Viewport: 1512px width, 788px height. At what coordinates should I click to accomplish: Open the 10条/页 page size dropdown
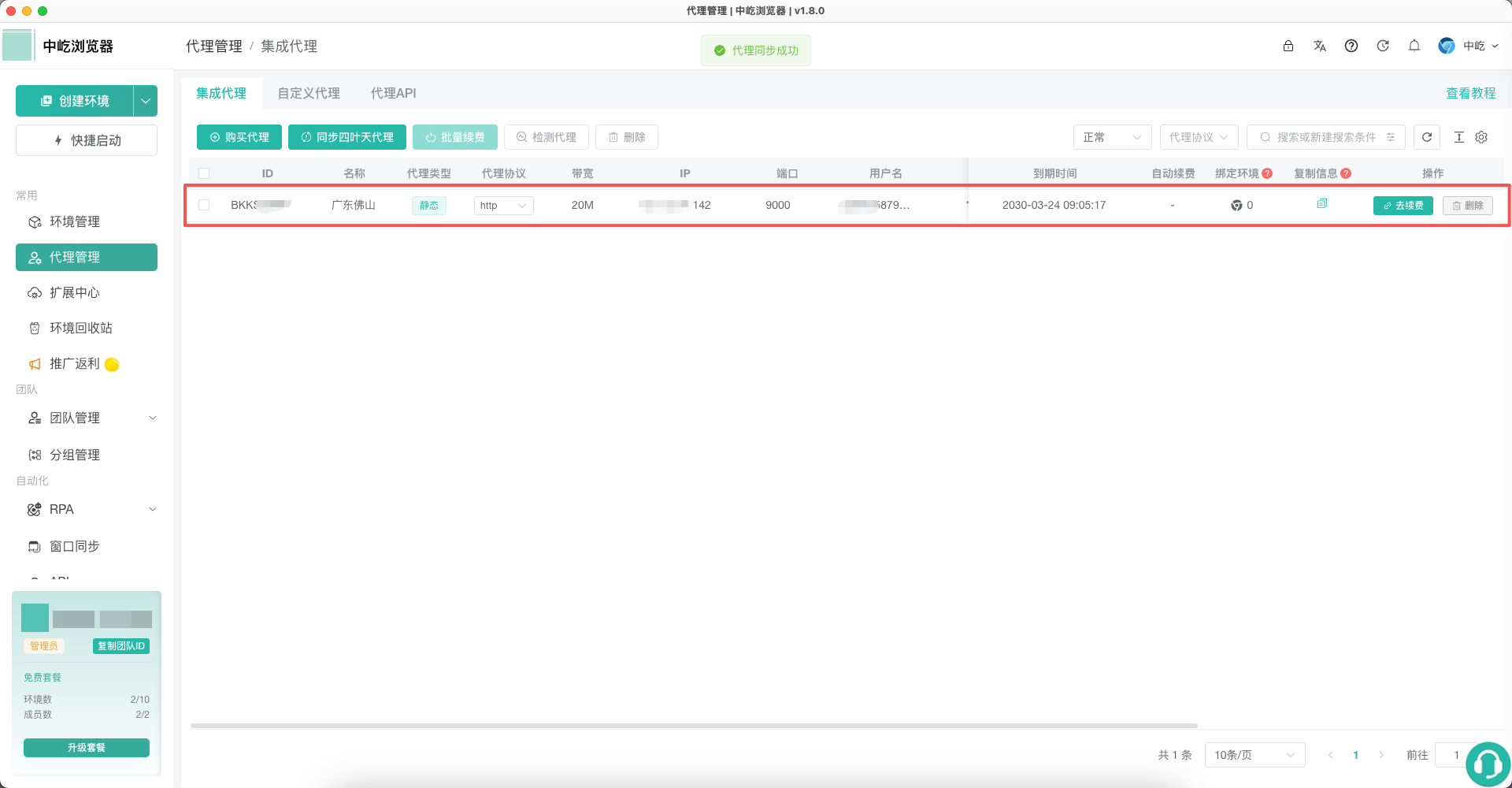click(x=1254, y=755)
